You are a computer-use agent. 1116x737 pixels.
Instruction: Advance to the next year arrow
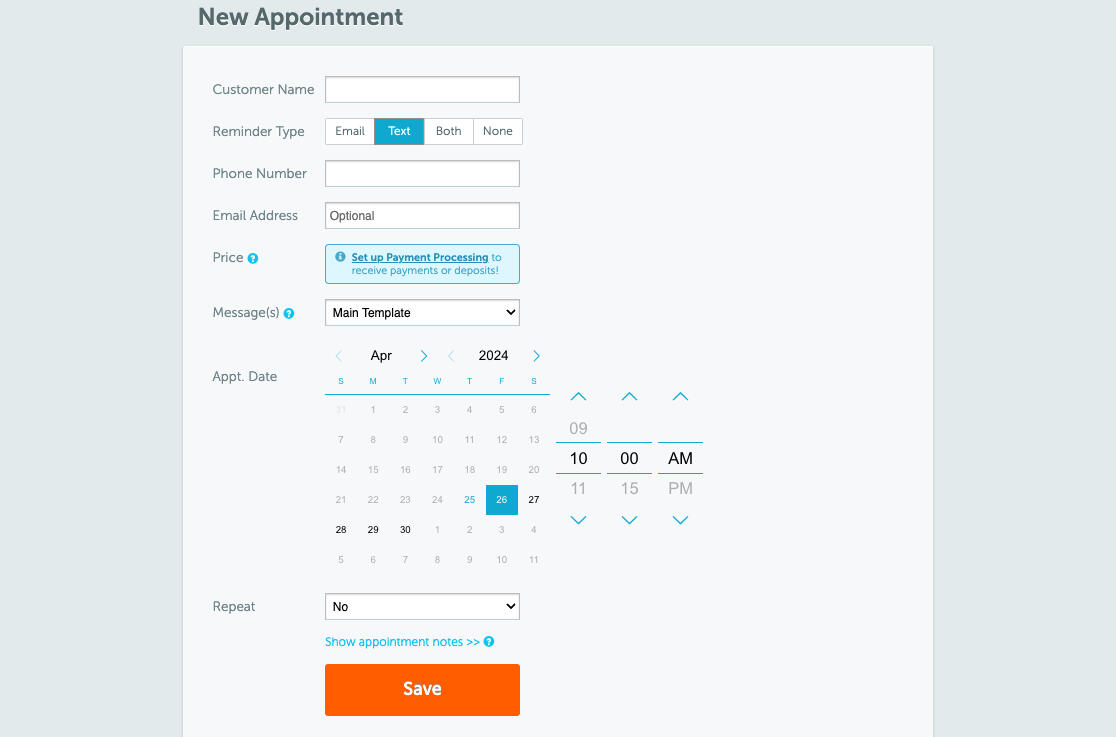pos(537,356)
